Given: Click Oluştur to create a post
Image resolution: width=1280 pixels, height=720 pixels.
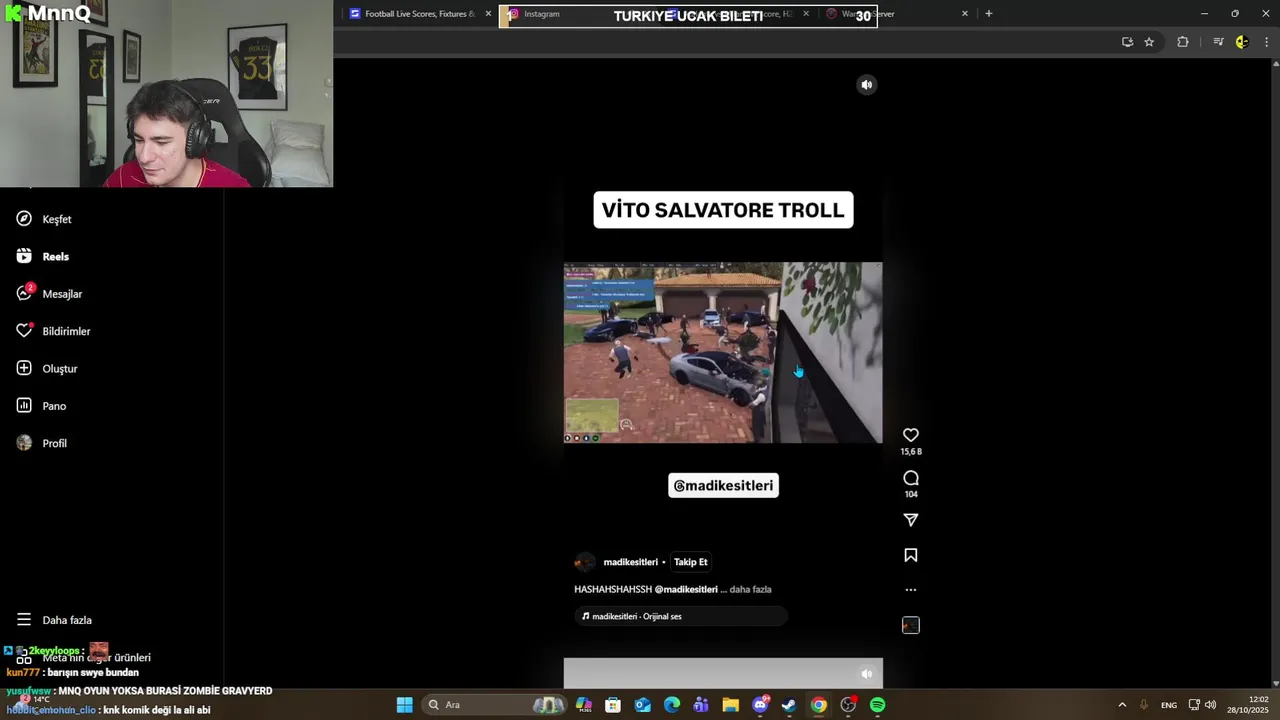Looking at the screenshot, I should [x=46, y=368].
